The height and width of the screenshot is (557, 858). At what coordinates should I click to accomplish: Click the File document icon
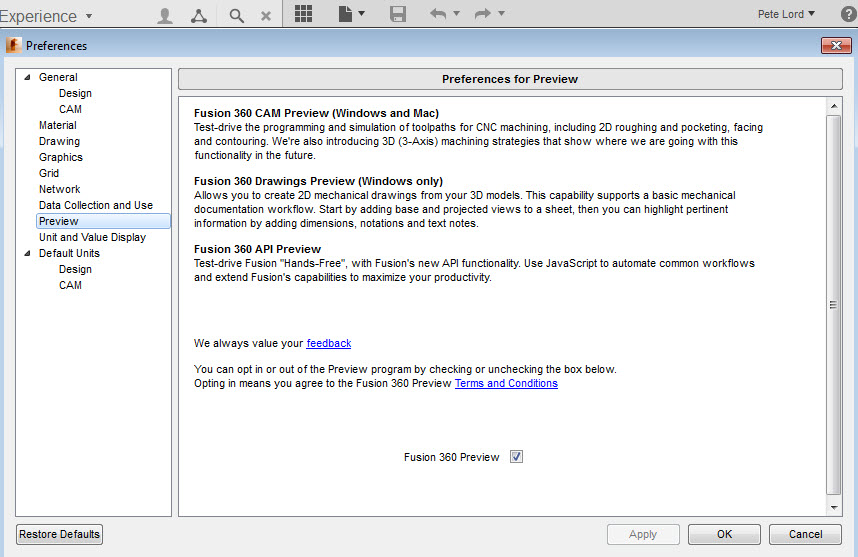click(x=345, y=14)
